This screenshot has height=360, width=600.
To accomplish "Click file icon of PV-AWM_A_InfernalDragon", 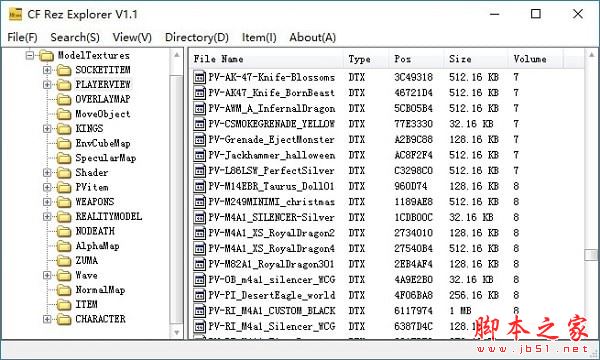I will [199, 109].
